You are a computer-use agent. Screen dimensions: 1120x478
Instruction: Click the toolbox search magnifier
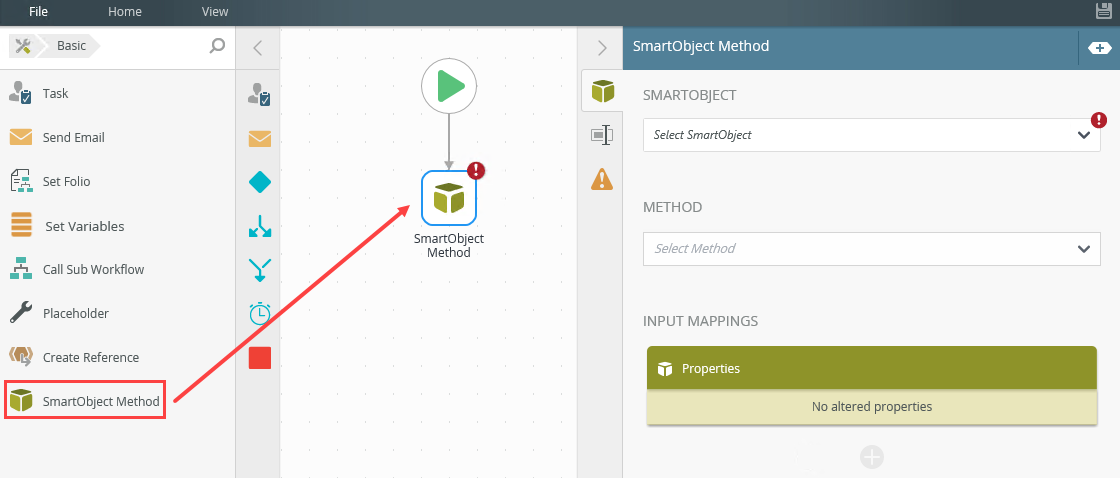(217, 46)
